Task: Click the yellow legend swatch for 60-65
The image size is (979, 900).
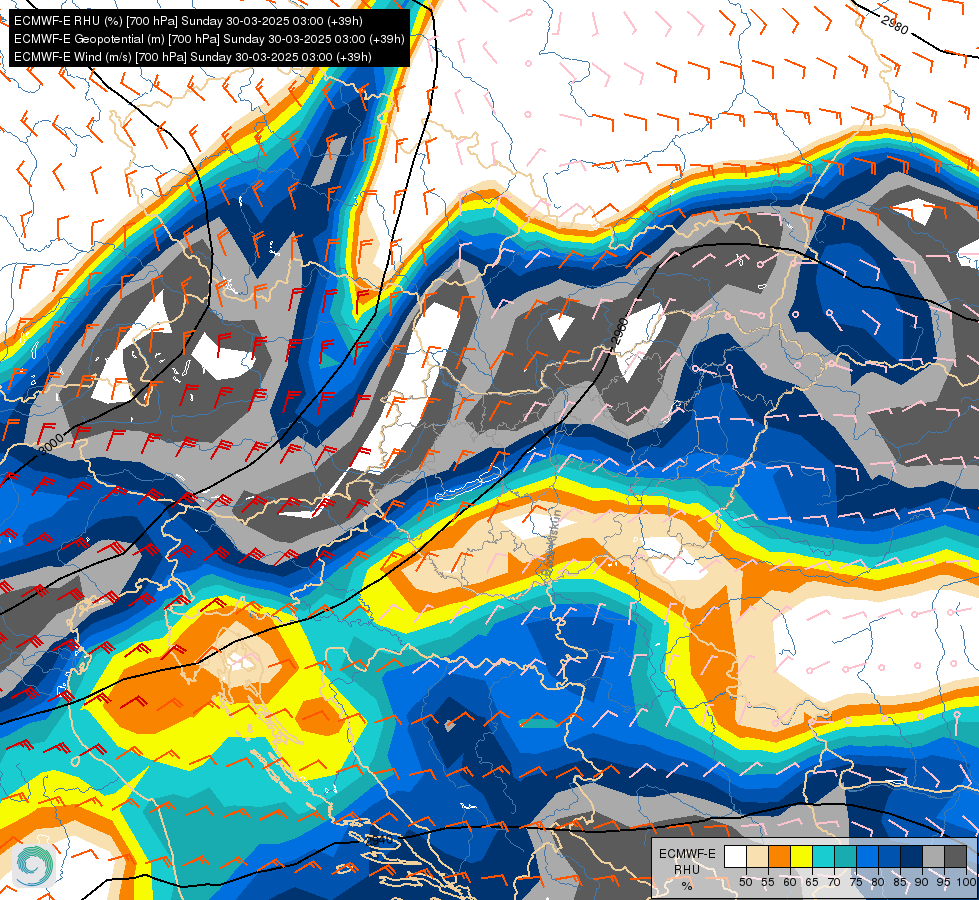Action: pyautogui.click(x=802, y=856)
